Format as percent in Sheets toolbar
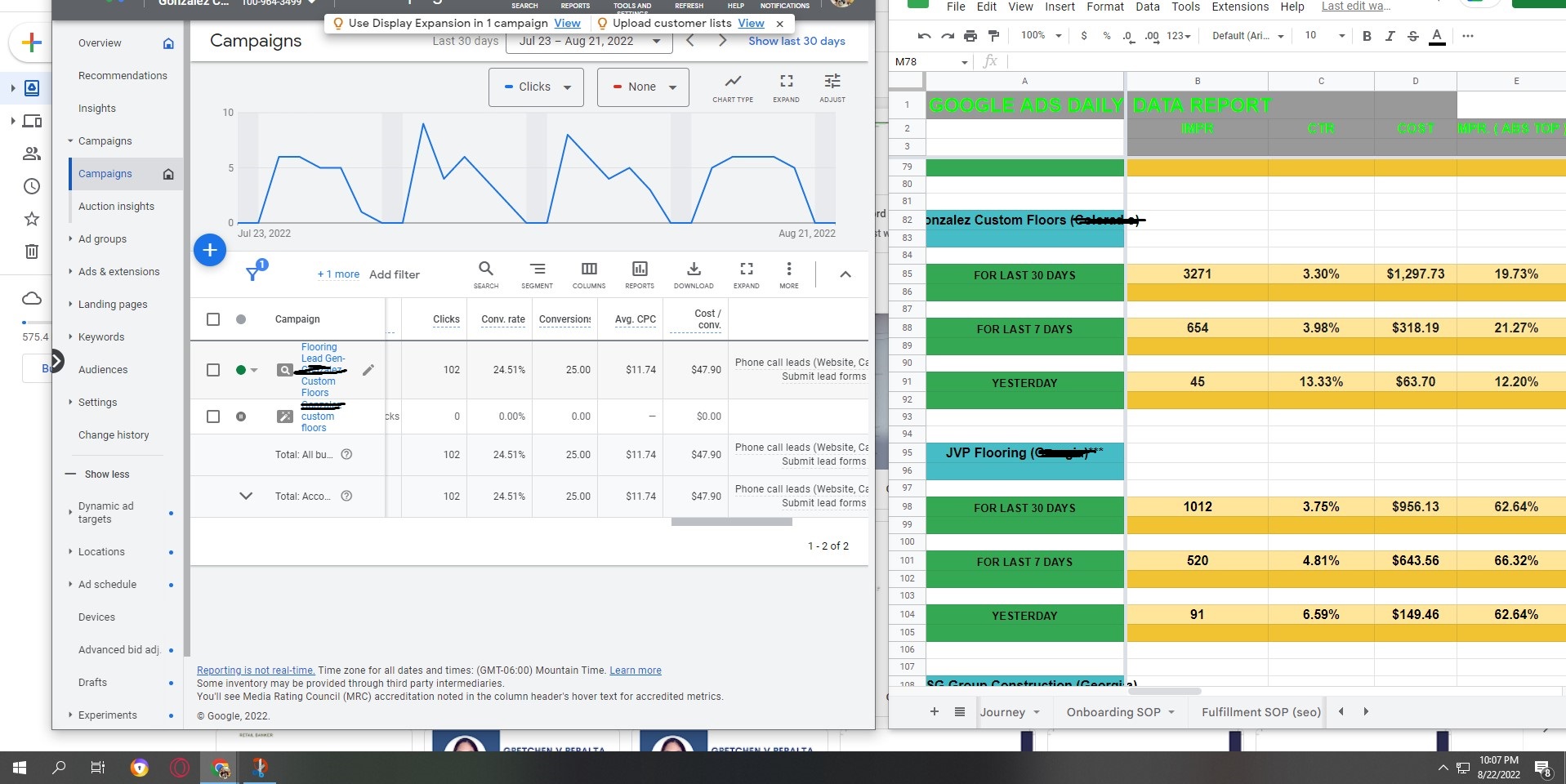This screenshot has height=784, width=1566. point(1107,36)
